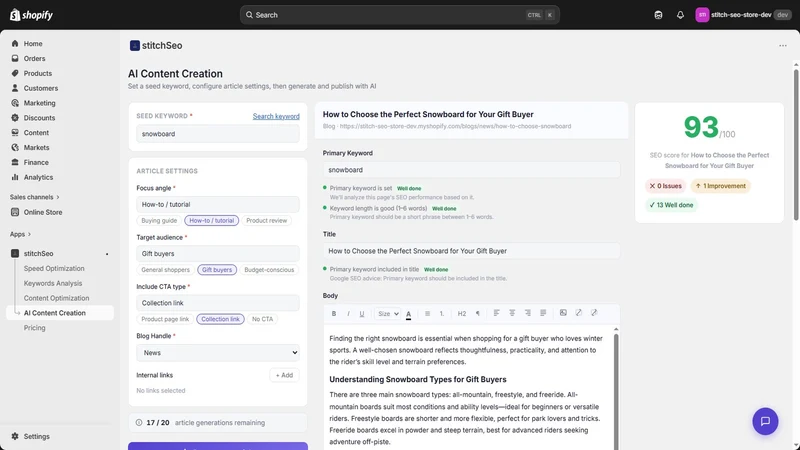Select How-to / tutorial focus chip
Viewport: 800px width, 450px height.
[211, 220]
